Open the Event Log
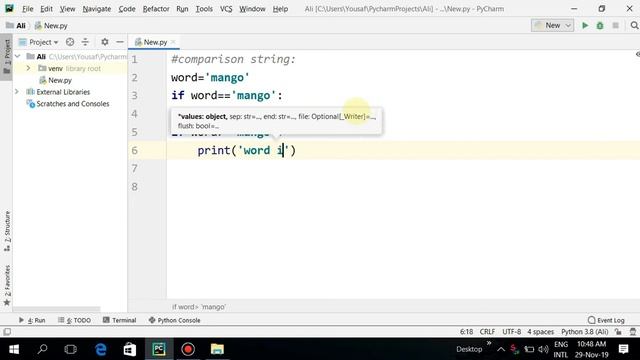 [x=606, y=320]
